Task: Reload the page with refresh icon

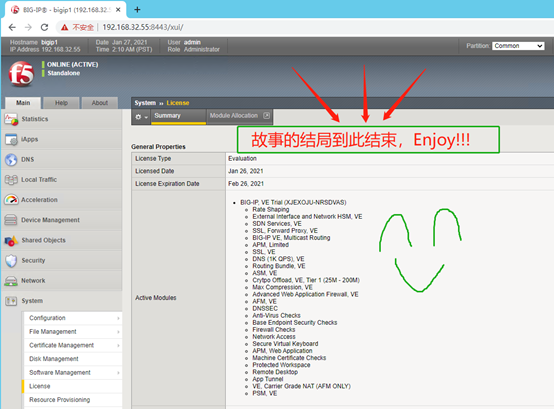Action: coord(45,27)
